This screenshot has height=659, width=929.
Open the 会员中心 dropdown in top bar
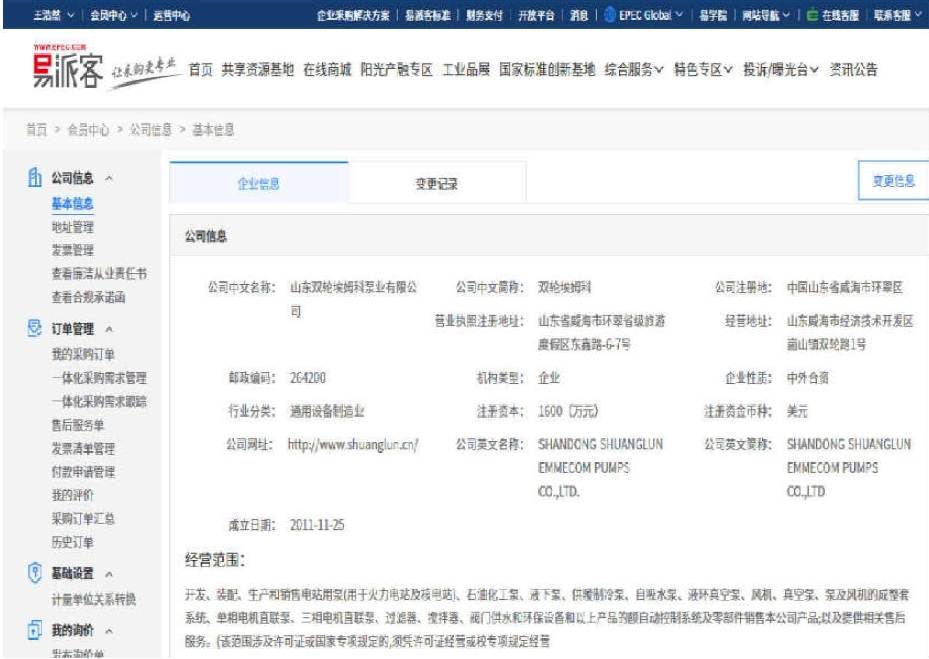click(x=114, y=15)
